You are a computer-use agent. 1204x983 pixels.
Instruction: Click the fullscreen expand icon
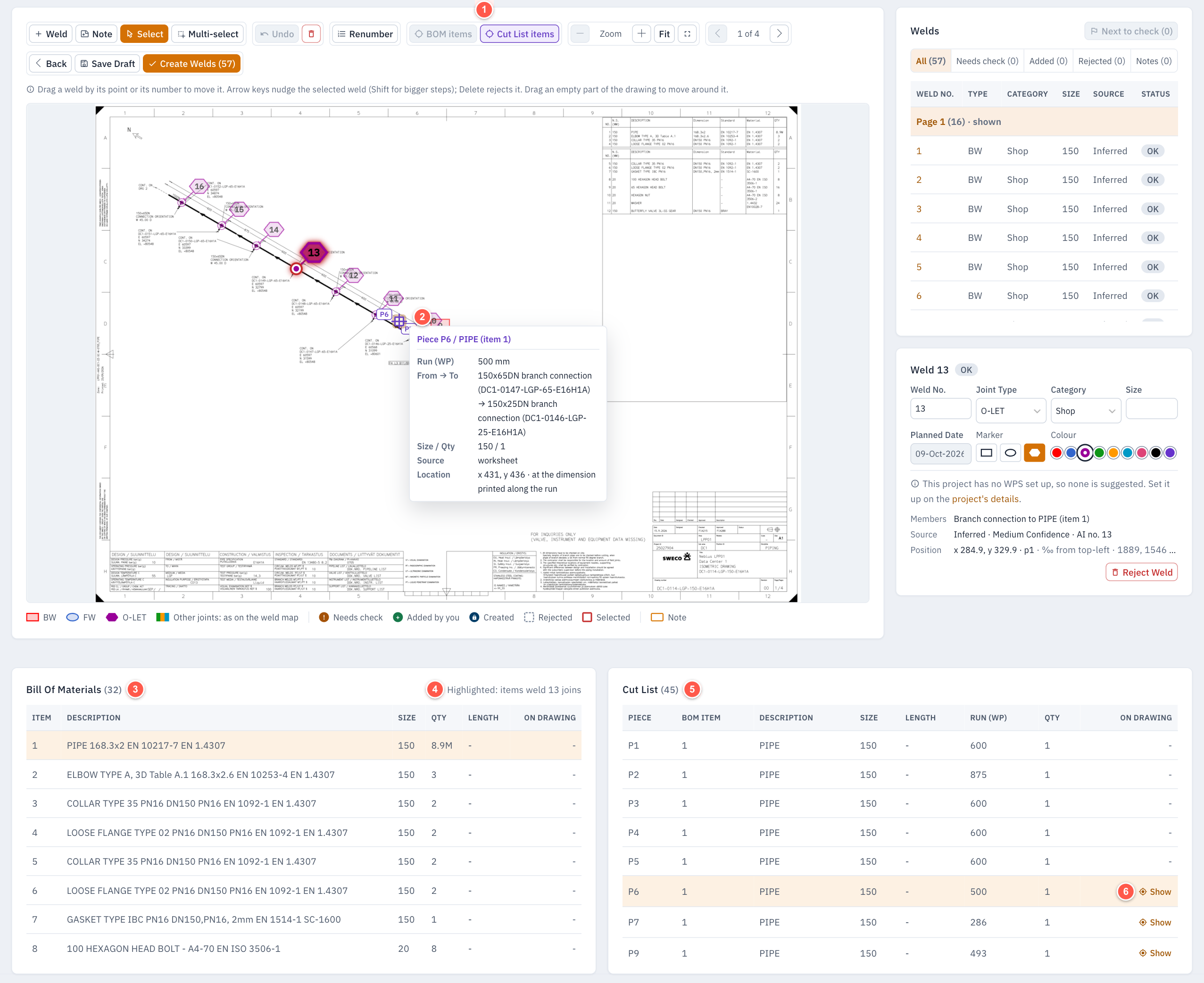click(687, 34)
